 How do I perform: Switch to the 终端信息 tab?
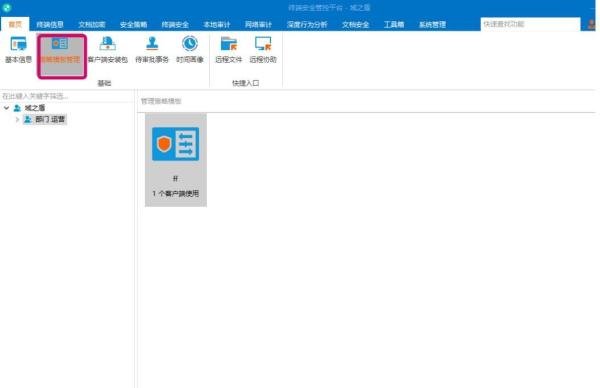pyautogui.click(x=50, y=24)
